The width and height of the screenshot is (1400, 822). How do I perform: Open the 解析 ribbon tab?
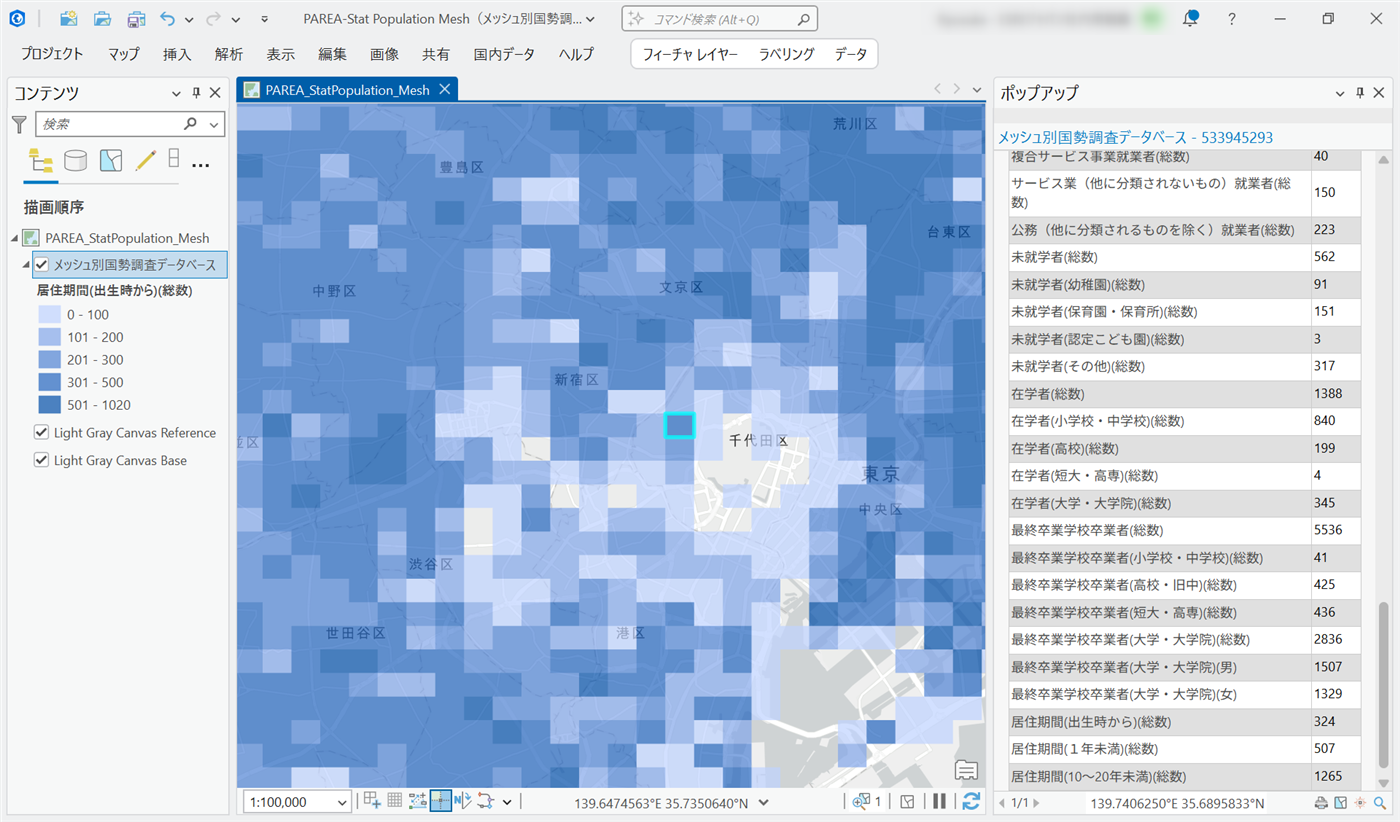click(x=229, y=54)
